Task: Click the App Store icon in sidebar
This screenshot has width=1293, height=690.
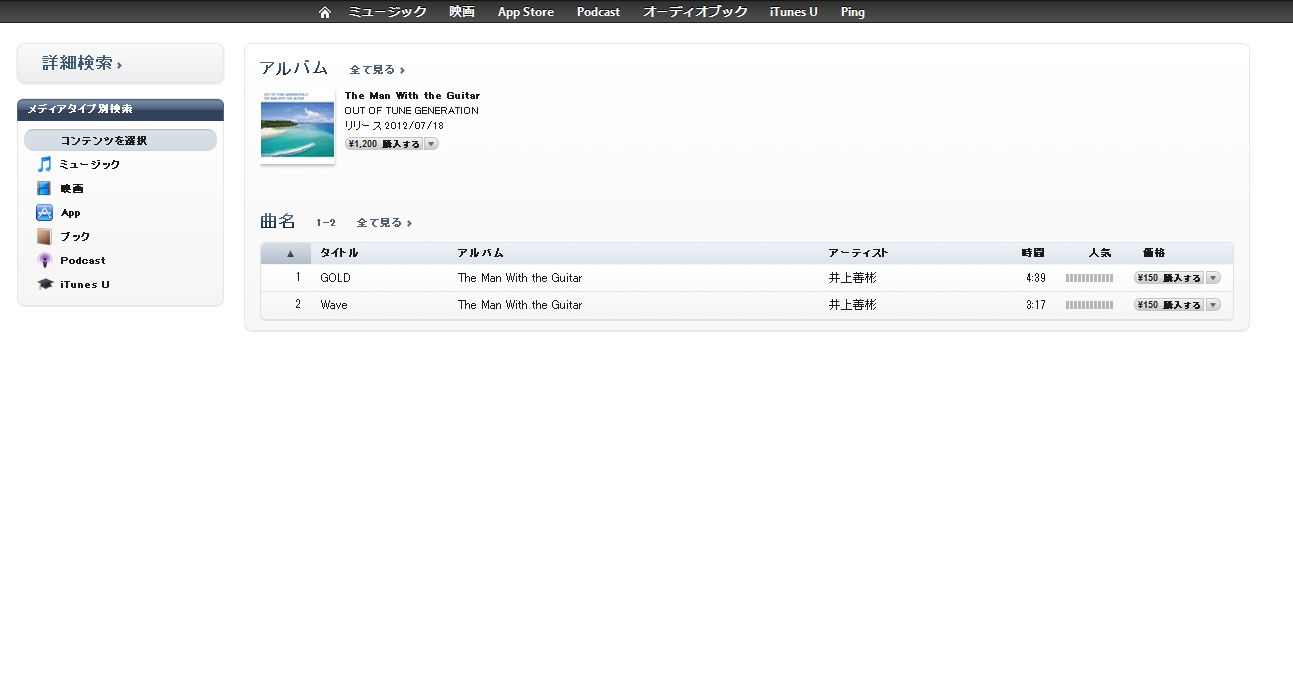Action: point(44,212)
